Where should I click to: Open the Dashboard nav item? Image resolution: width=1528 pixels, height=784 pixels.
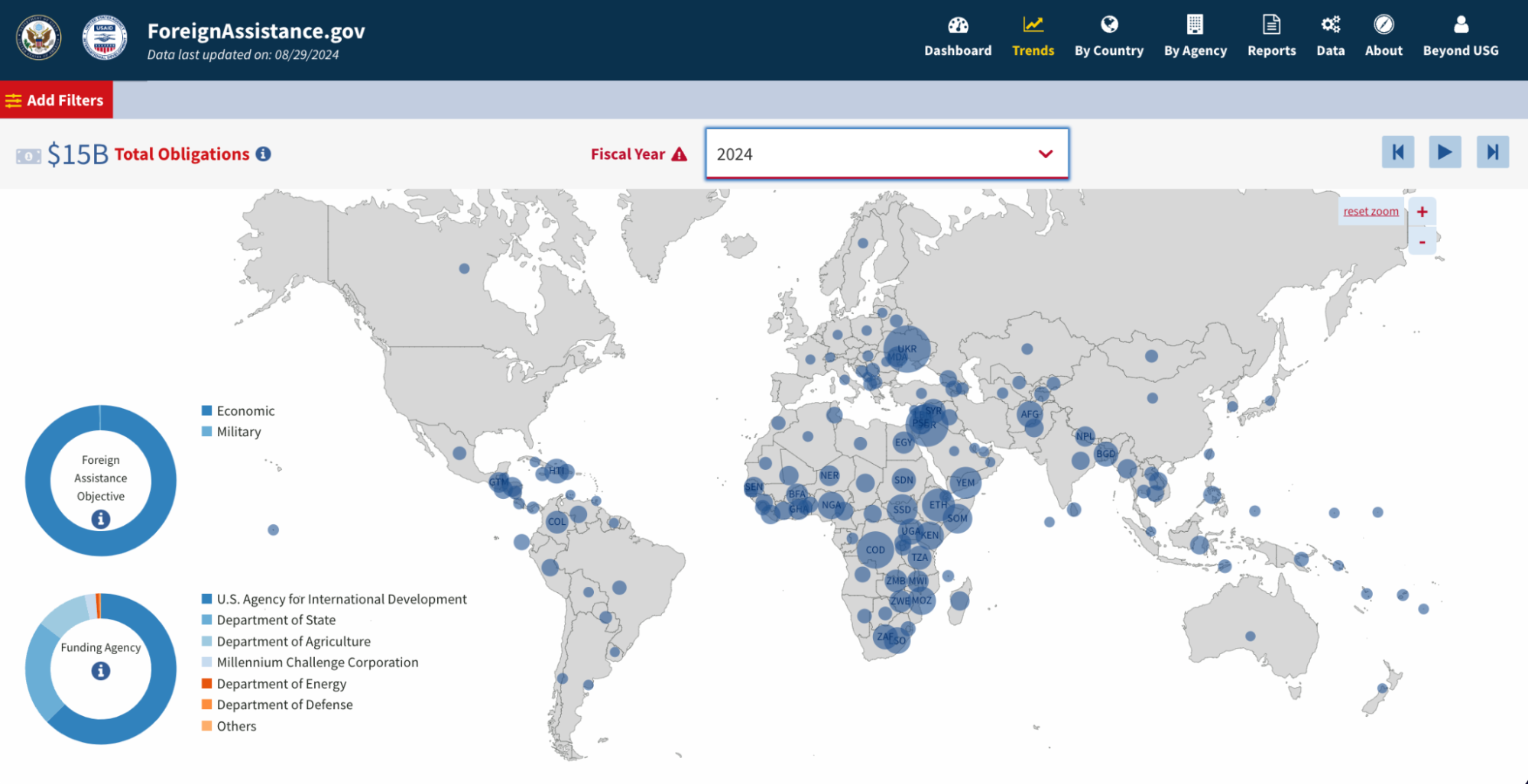(958, 37)
